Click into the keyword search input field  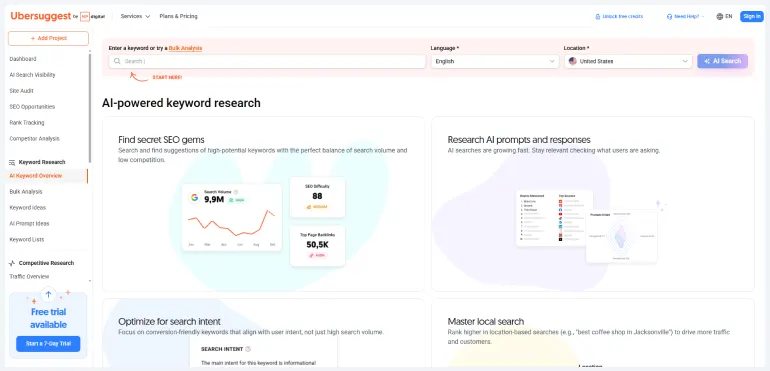(x=267, y=61)
